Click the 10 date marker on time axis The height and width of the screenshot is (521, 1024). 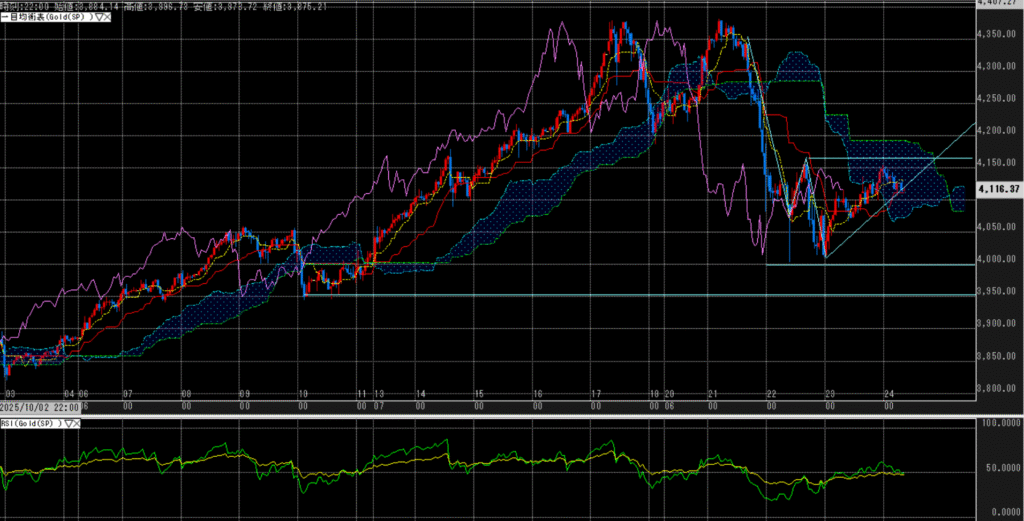303,395
